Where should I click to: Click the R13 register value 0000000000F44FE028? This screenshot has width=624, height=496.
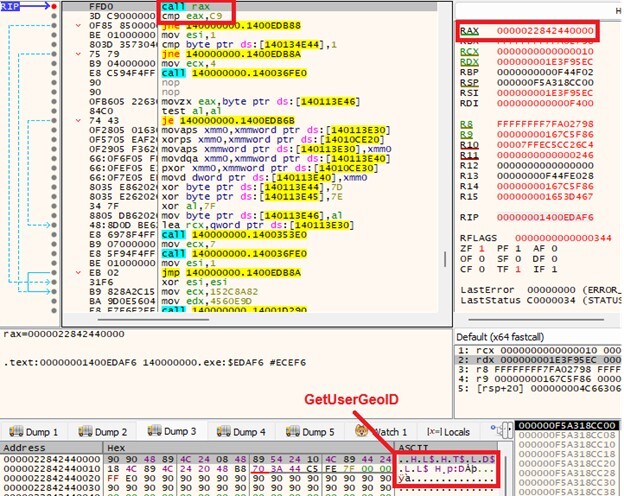545,176
